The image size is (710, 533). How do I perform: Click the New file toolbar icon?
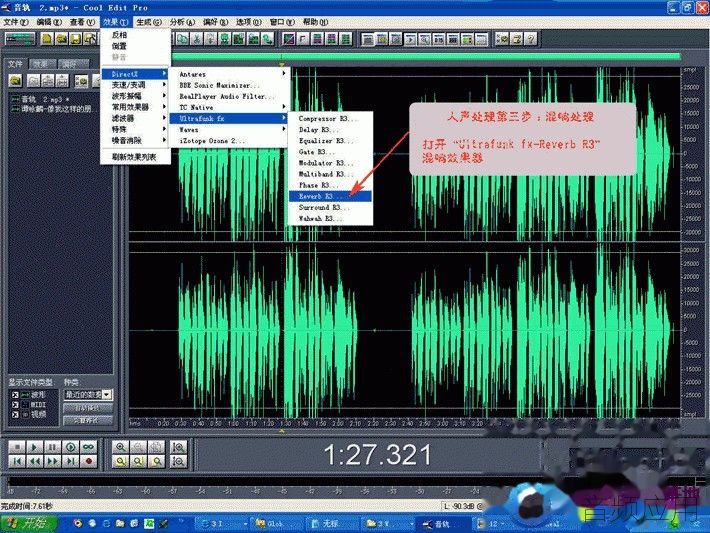tap(47, 39)
